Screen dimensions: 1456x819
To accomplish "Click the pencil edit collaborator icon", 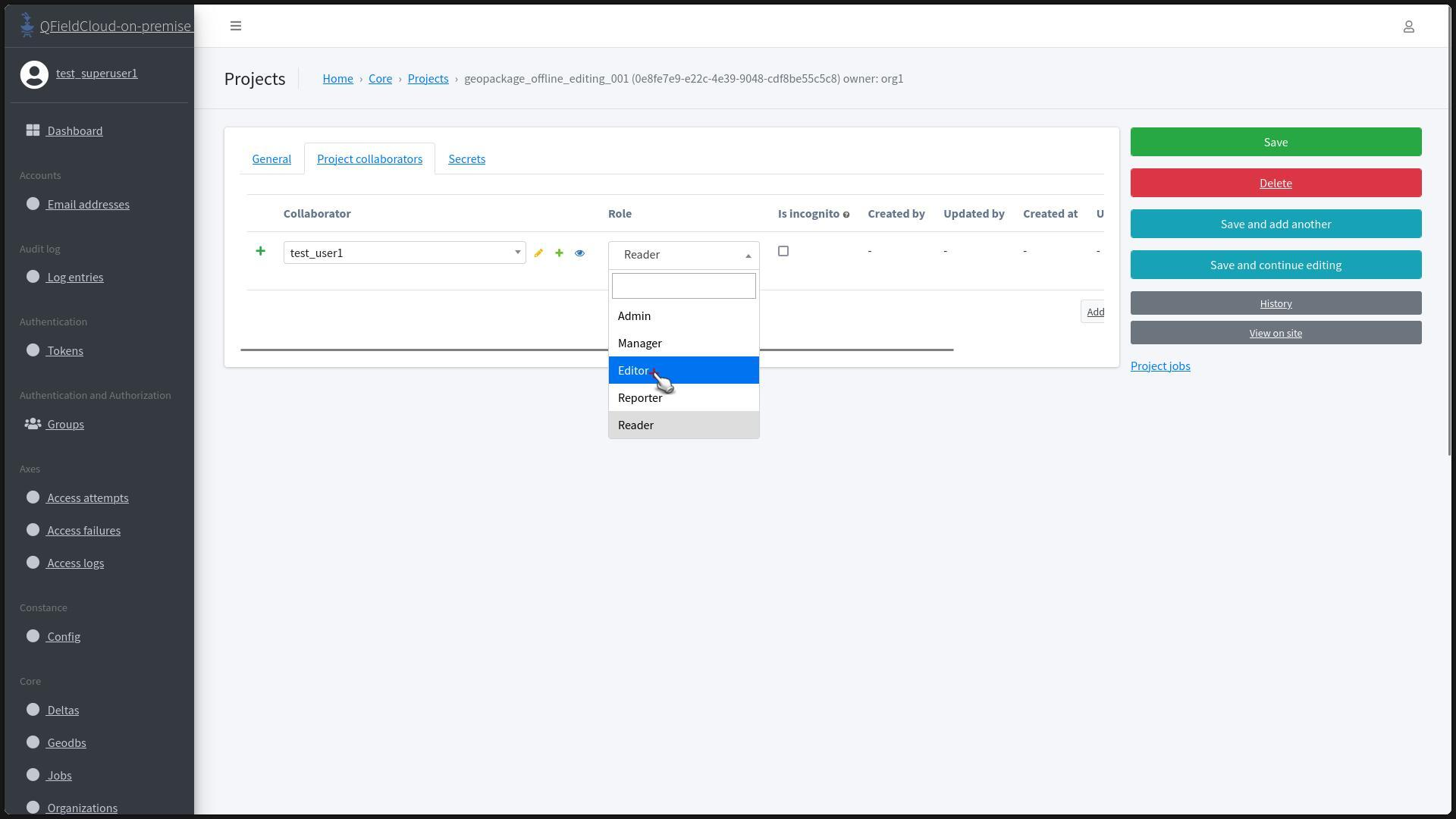I will 538,253.
